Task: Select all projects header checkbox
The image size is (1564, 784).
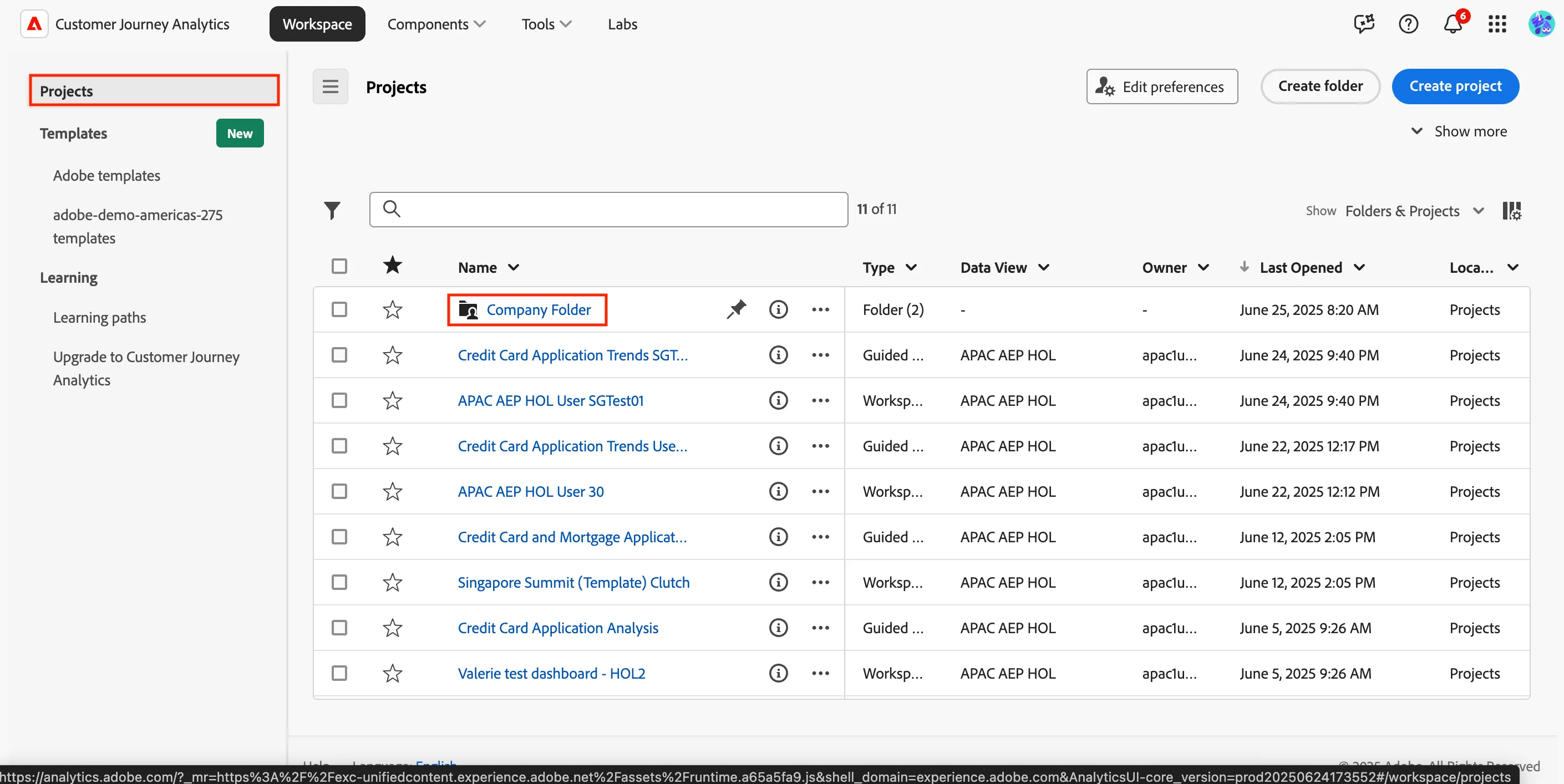Action: pyautogui.click(x=339, y=266)
